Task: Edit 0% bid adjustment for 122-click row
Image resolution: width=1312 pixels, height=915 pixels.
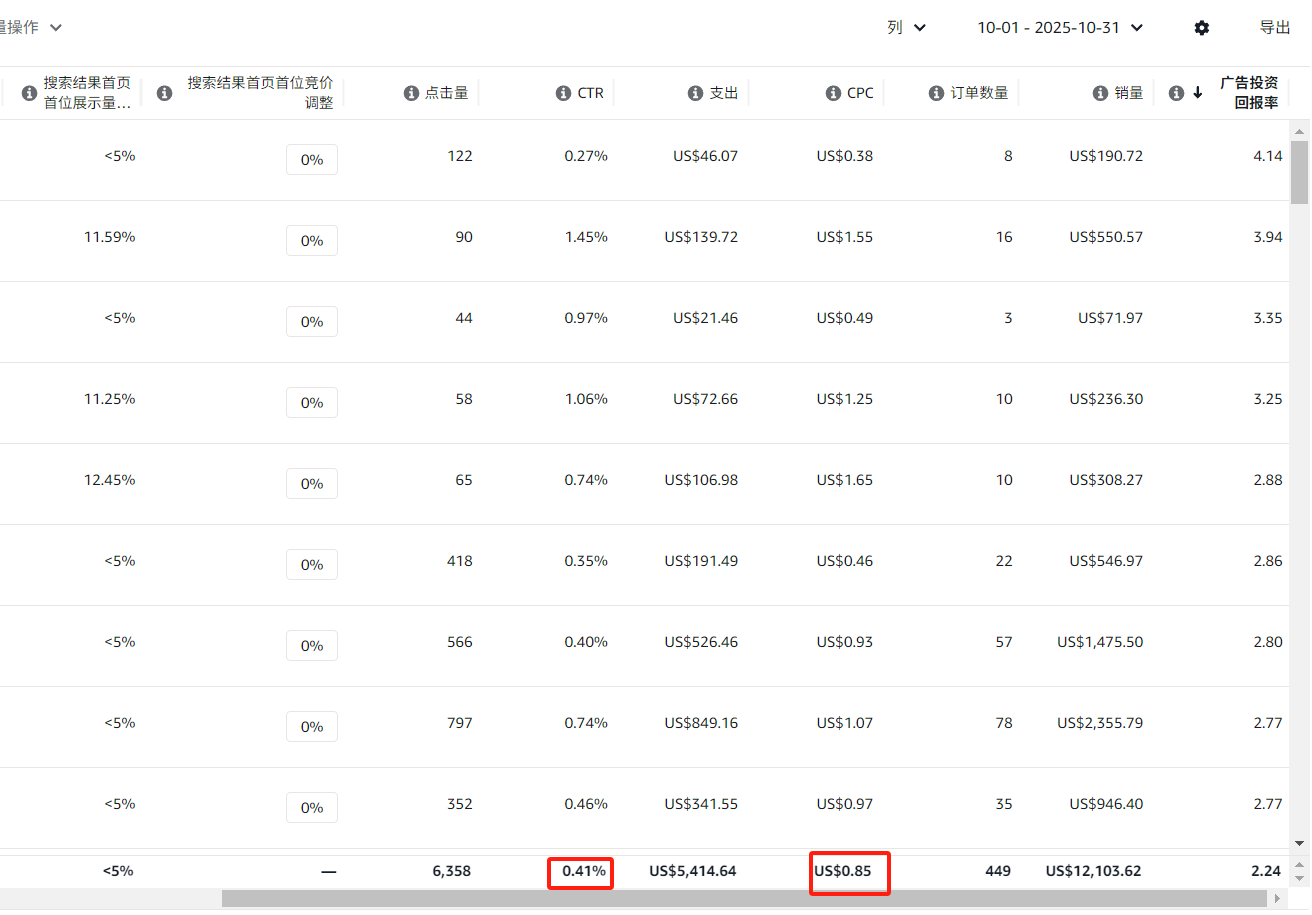Action: click(312, 160)
